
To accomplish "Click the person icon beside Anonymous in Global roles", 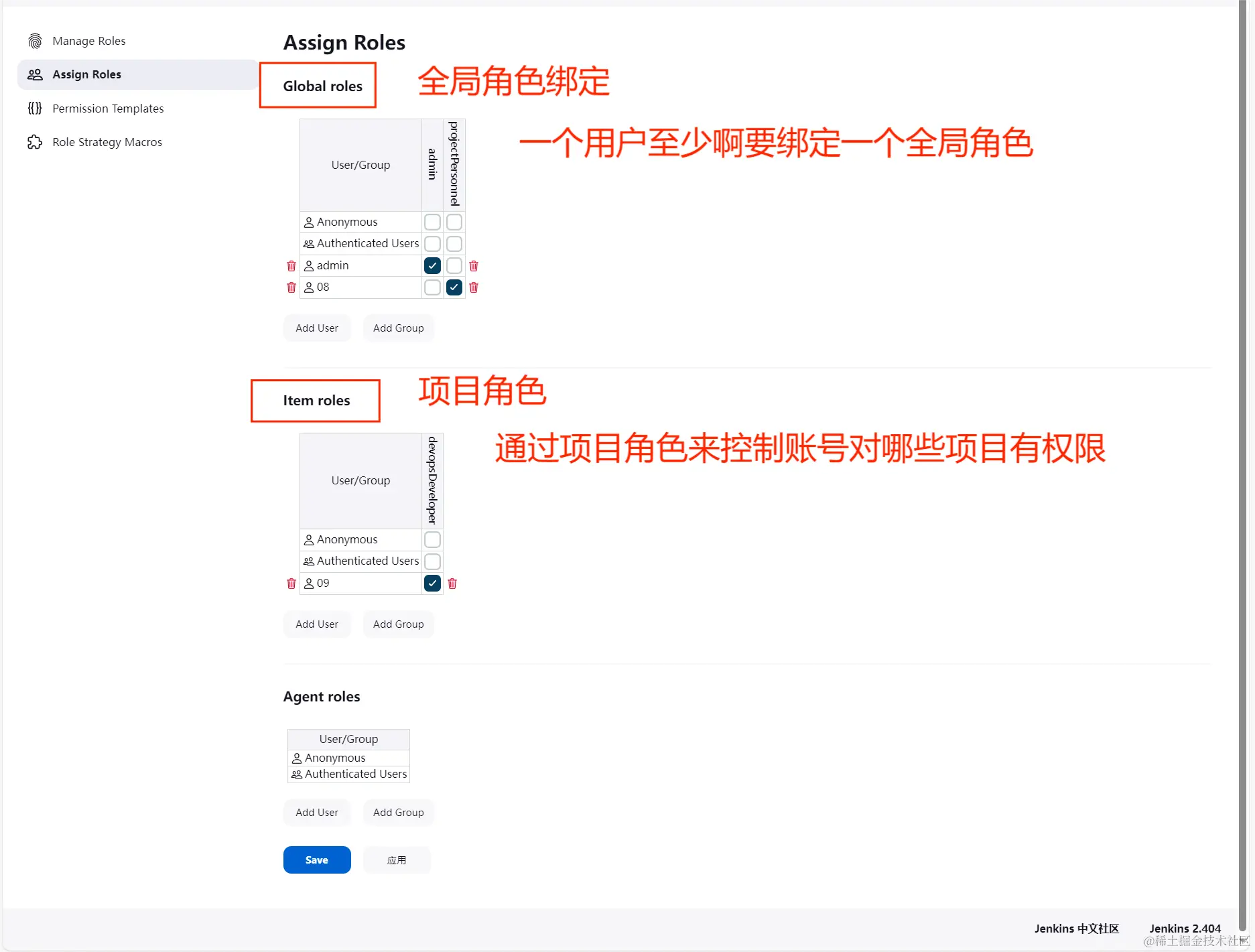I will [x=309, y=222].
